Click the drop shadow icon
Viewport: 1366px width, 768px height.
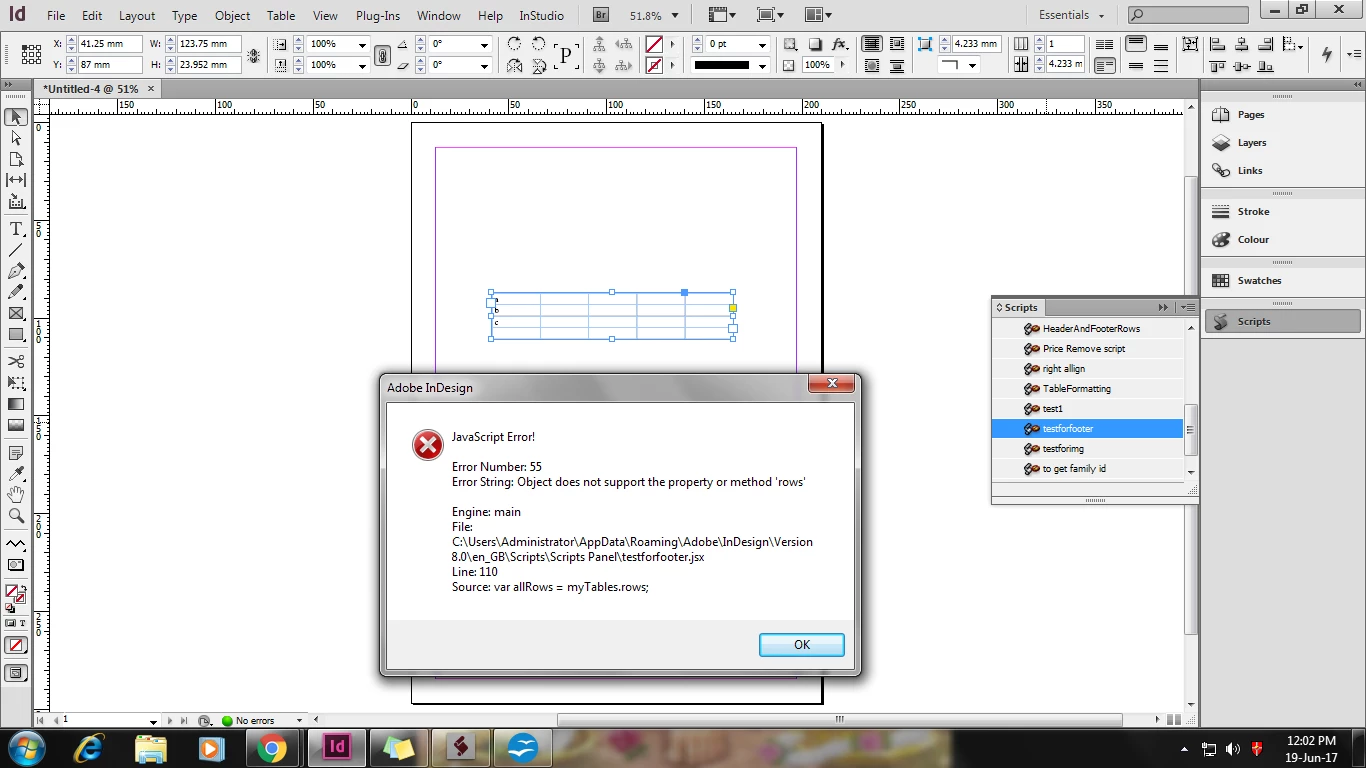[x=815, y=44]
